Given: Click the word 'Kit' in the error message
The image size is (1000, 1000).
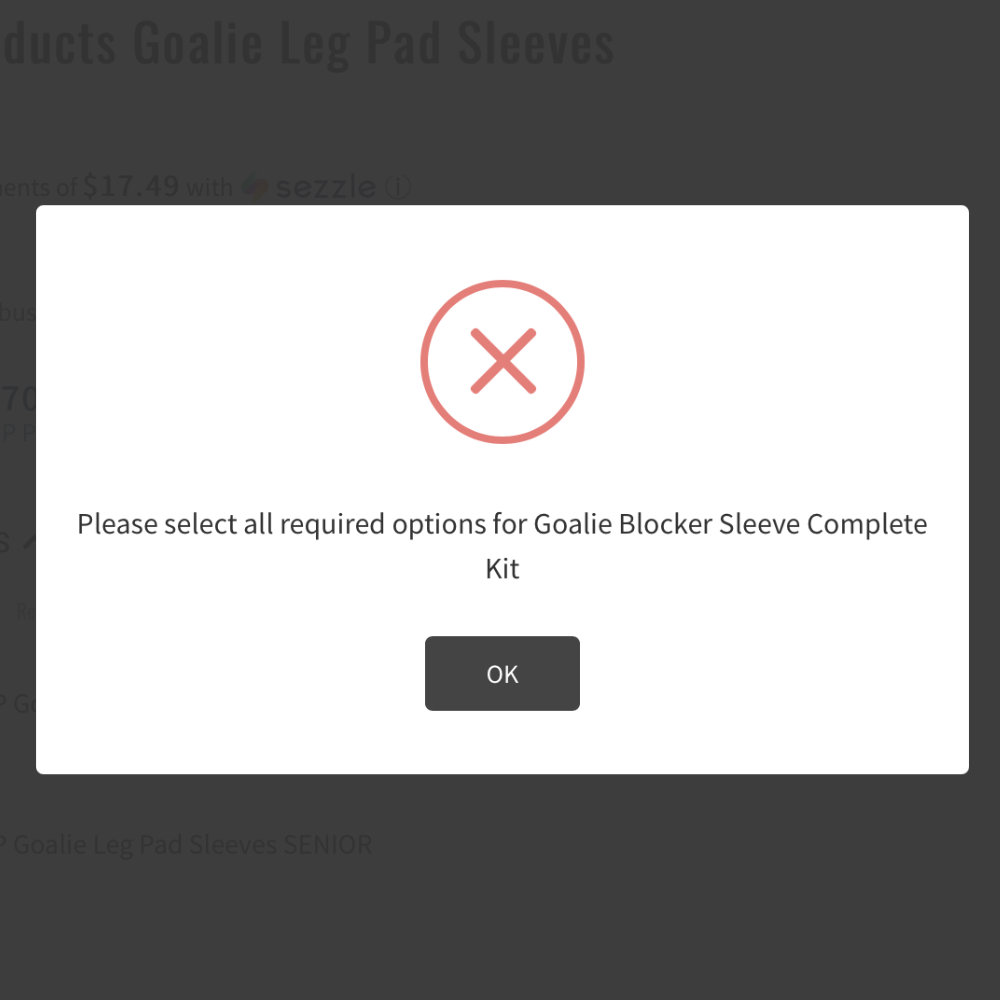Looking at the screenshot, I should [x=502, y=569].
